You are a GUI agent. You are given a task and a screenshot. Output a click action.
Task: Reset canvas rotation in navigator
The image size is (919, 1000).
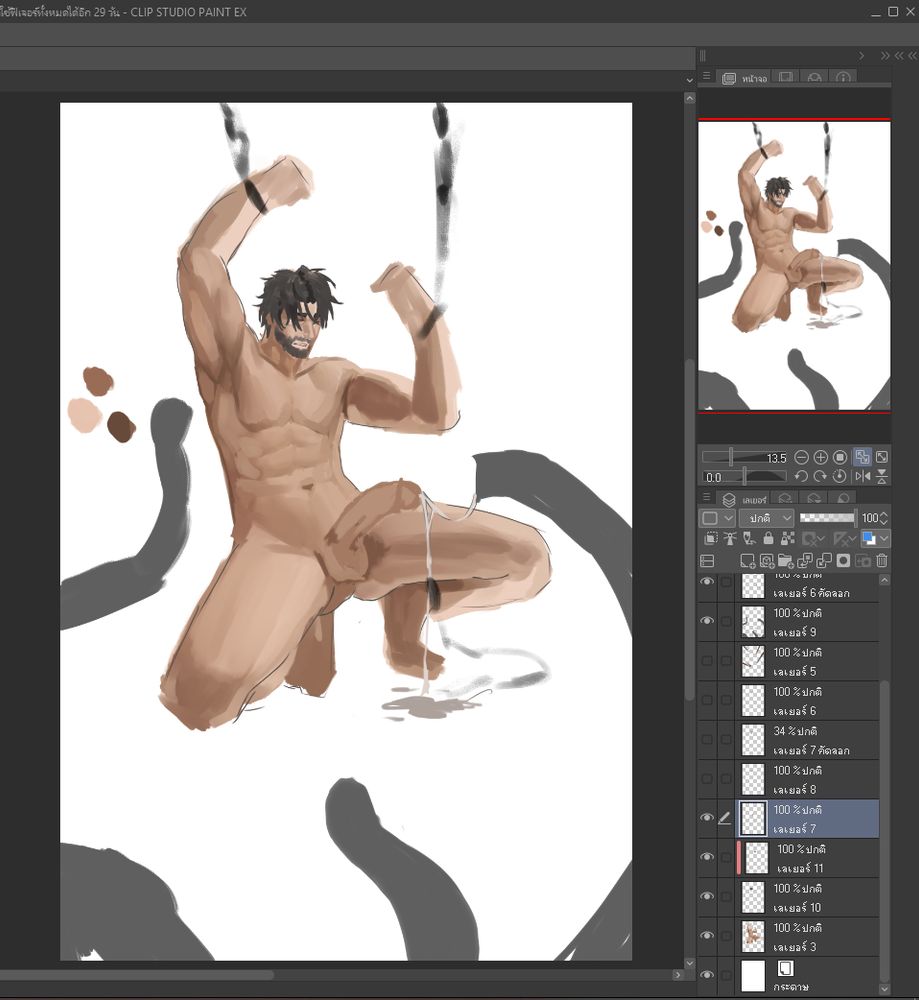[839, 476]
